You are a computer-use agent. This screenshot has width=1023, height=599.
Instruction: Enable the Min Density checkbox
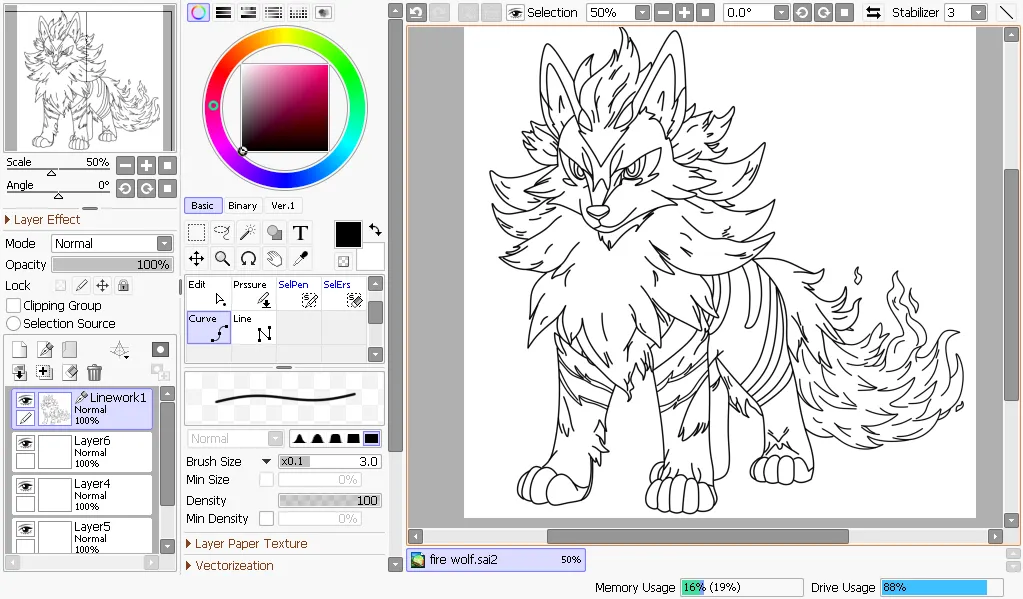click(x=266, y=519)
